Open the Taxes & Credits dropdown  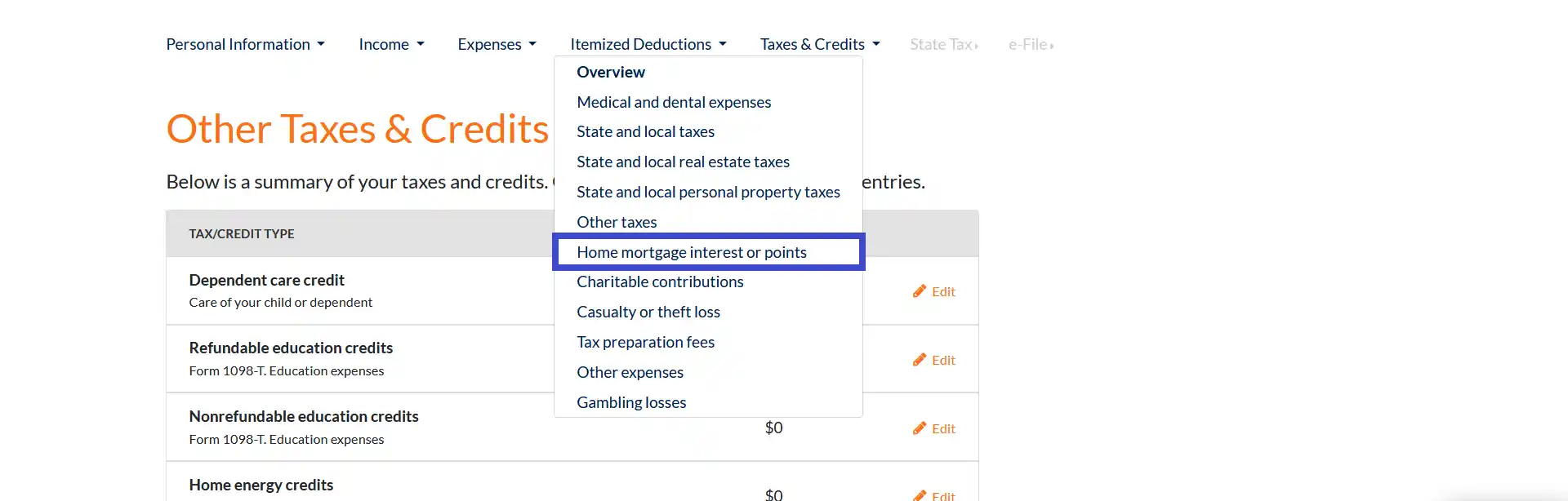(819, 44)
